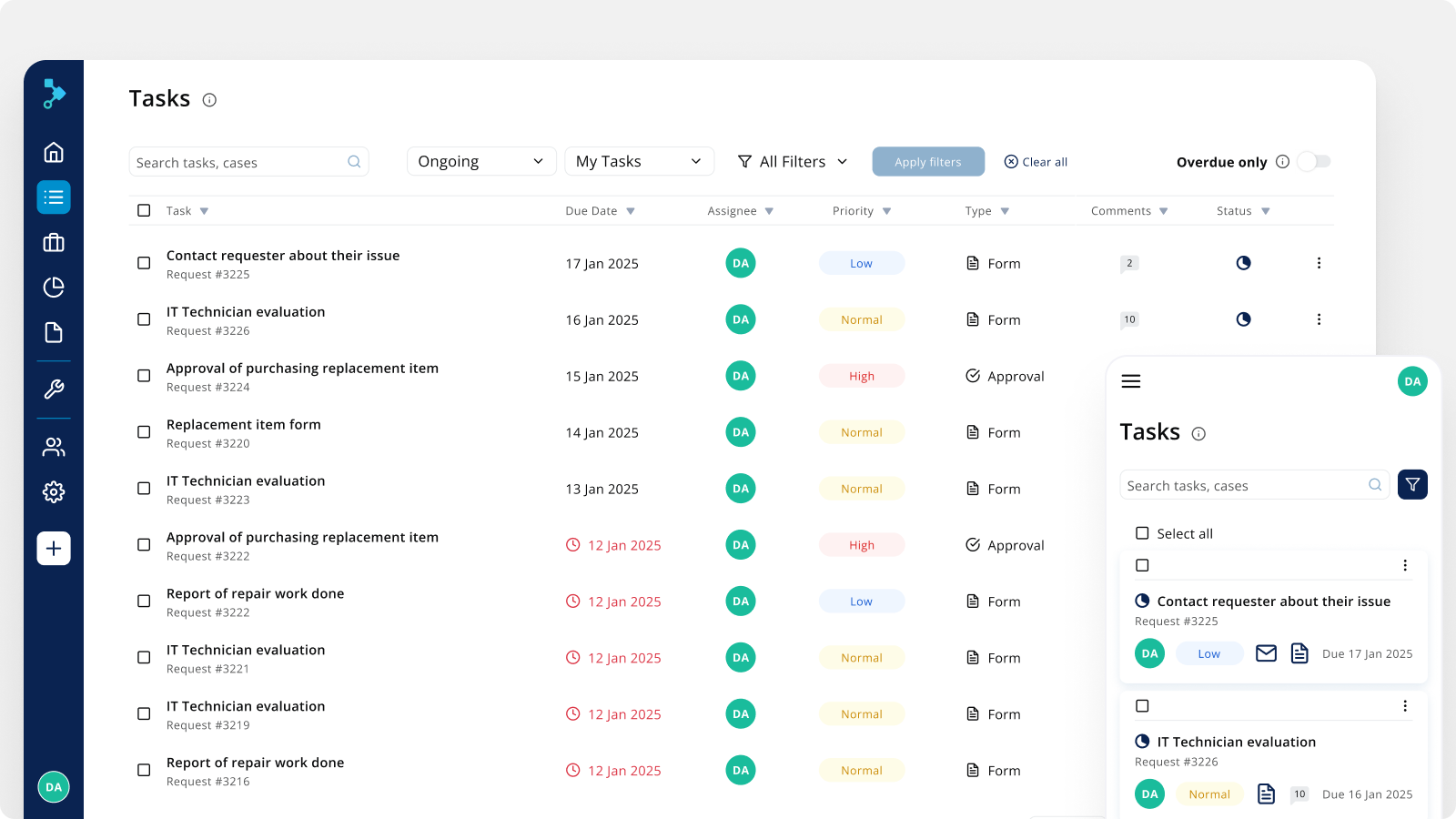Open the My Tasks dropdown

tap(639, 162)
